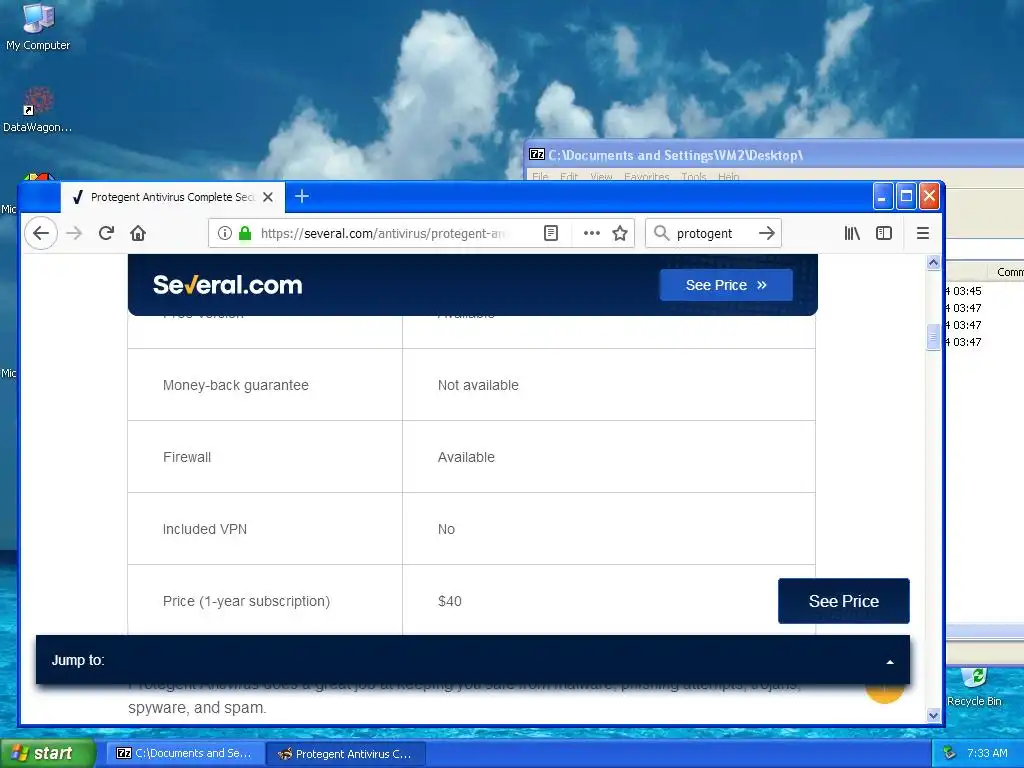
Task: Open the Help menu in 7-Zip window
Action: 729,177
